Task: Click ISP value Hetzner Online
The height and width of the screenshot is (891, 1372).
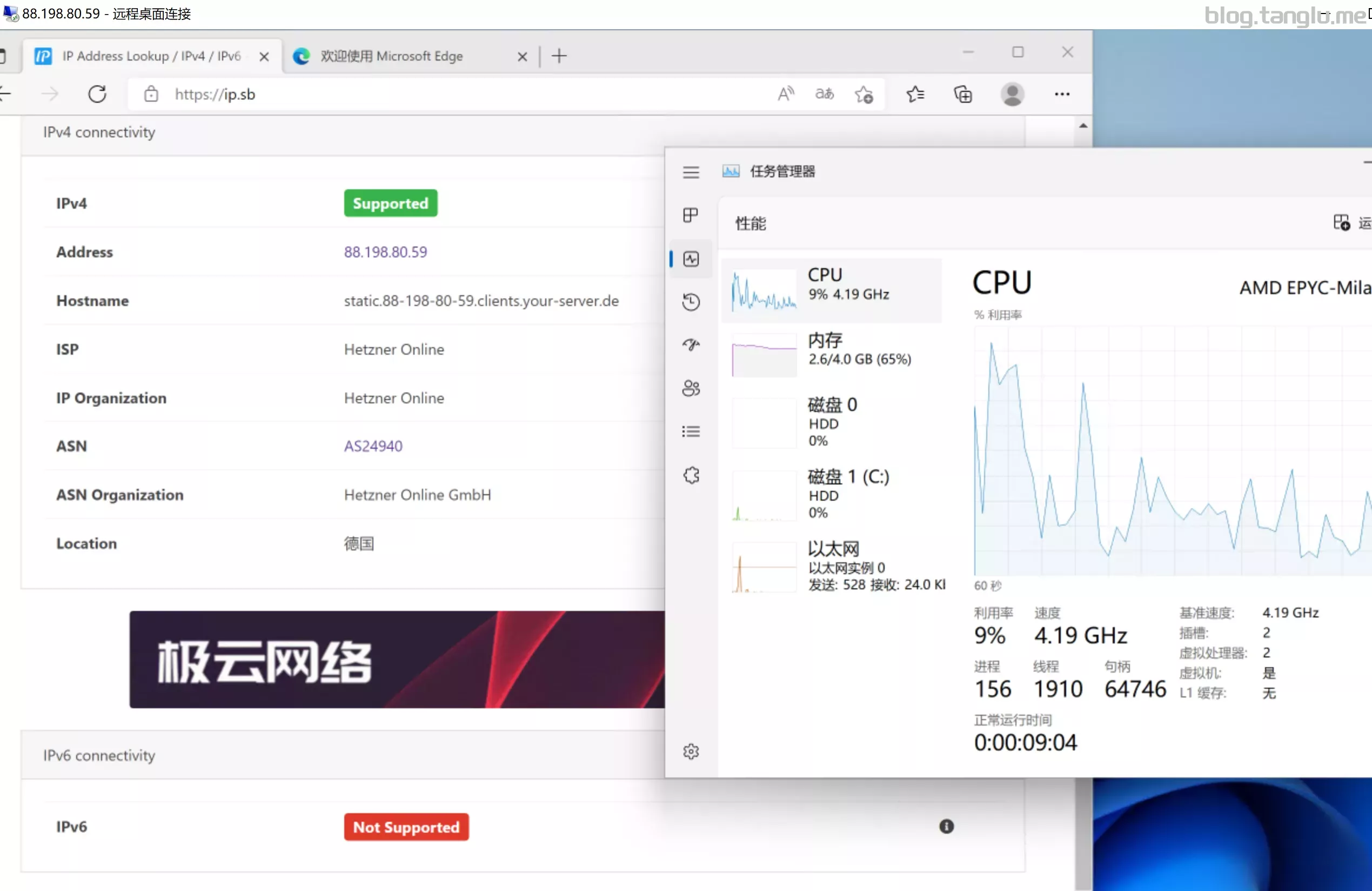Action: [x=394, y=349]
